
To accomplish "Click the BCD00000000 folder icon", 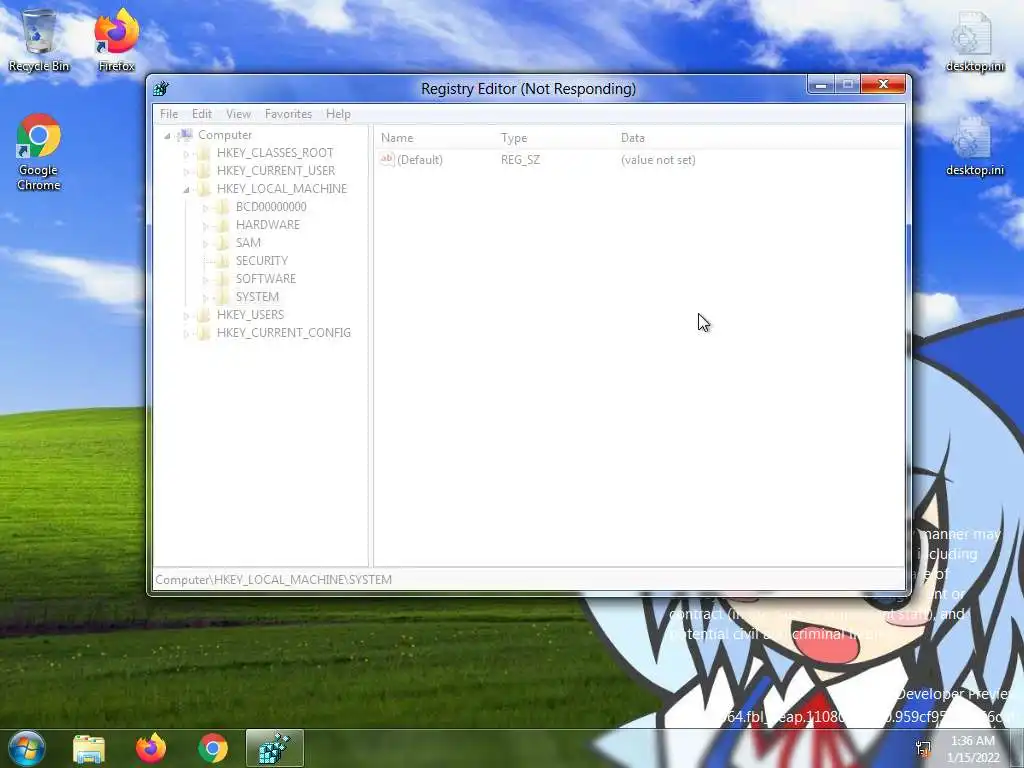I will (x=223, y=207).
